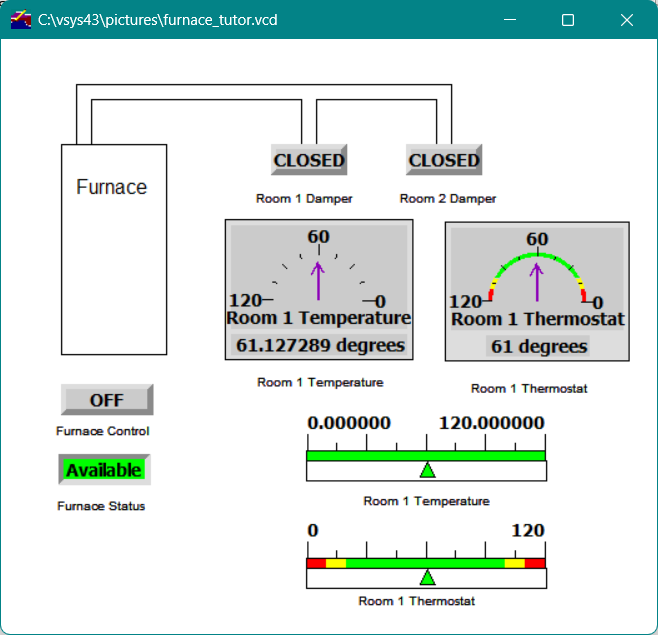
Task: Switch the Furnace Control OFF button
Action: 107,400
